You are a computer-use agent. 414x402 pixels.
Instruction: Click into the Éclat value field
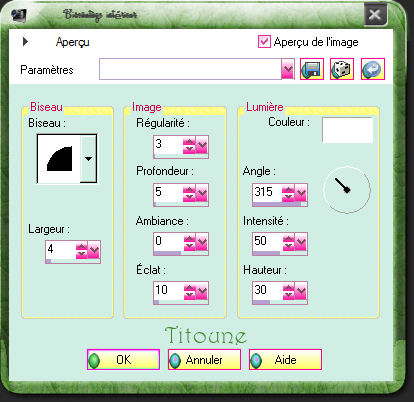pyautogui.click(x=168, y=290)
